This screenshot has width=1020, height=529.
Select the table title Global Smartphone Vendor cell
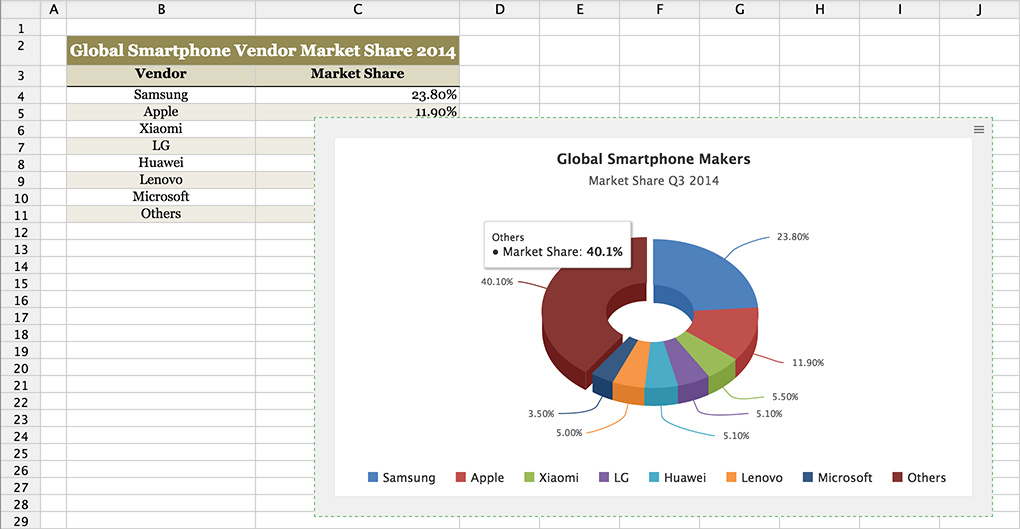pyautogui.click(x=263, y=50)
